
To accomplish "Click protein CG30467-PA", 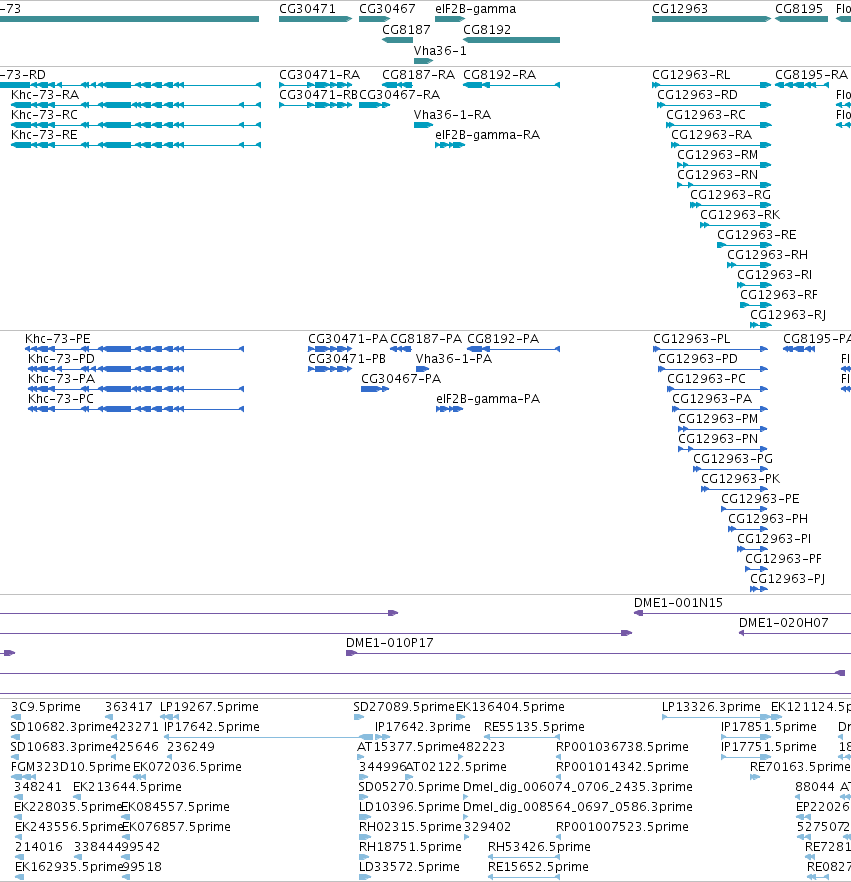I will click(400, 379).
